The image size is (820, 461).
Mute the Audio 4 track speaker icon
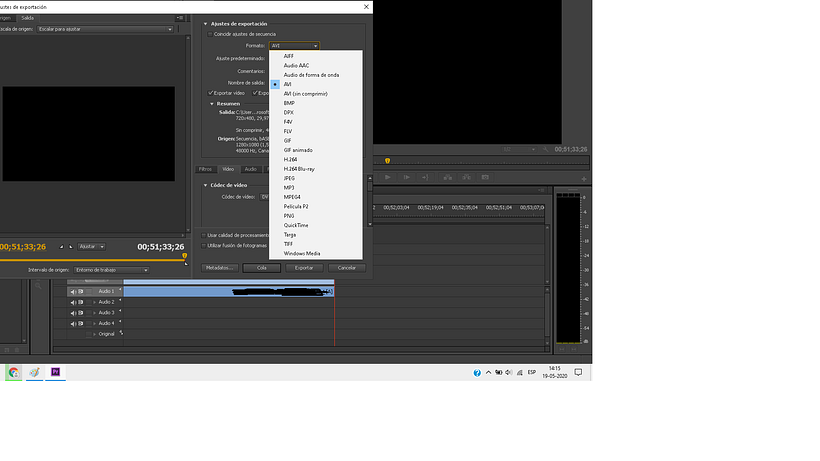click(x=73, y=324)
